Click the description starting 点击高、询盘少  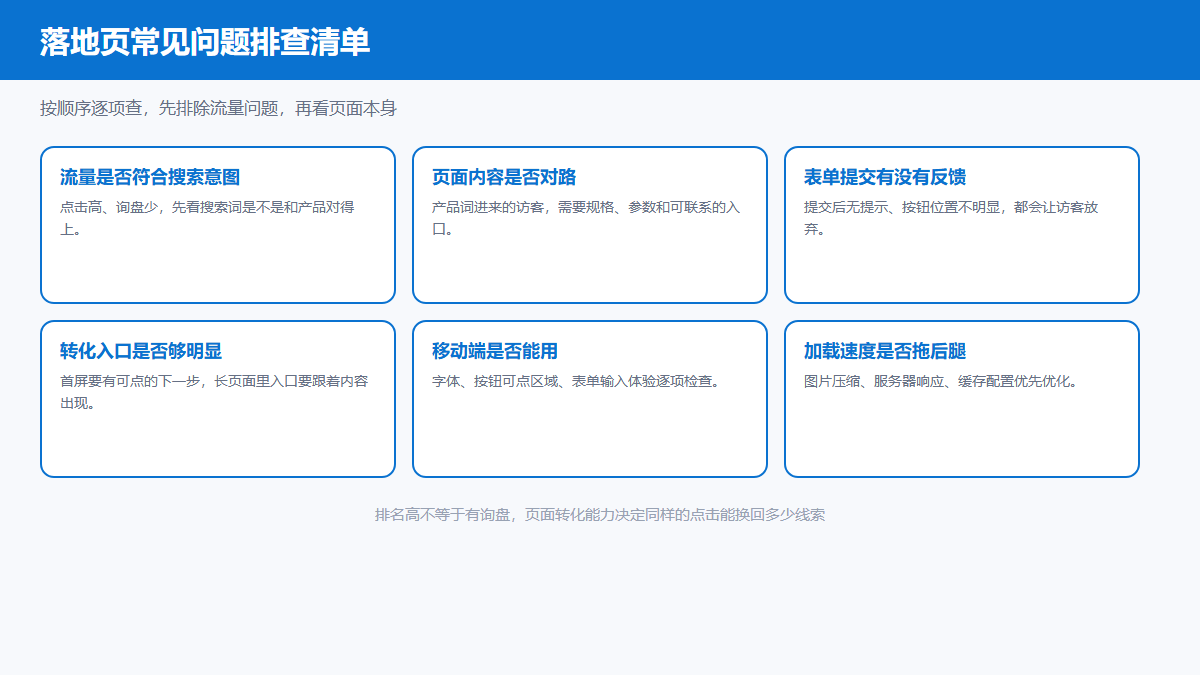point(207,218)
